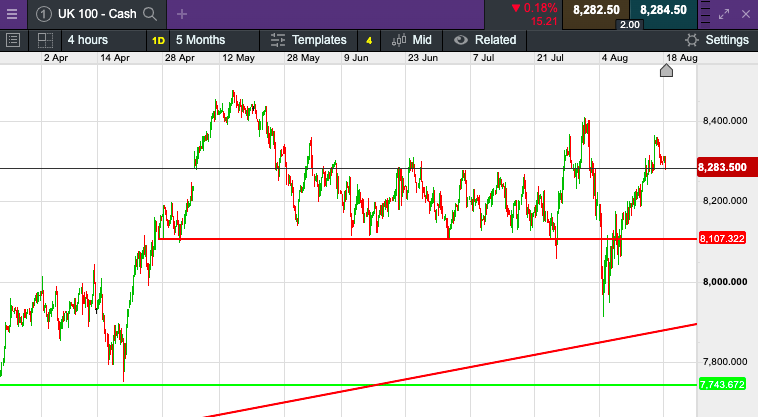This screenshot has height=417, width=758.
Task: Click the time axis scroll marker near 18 Aug
Action: [667, 70]
